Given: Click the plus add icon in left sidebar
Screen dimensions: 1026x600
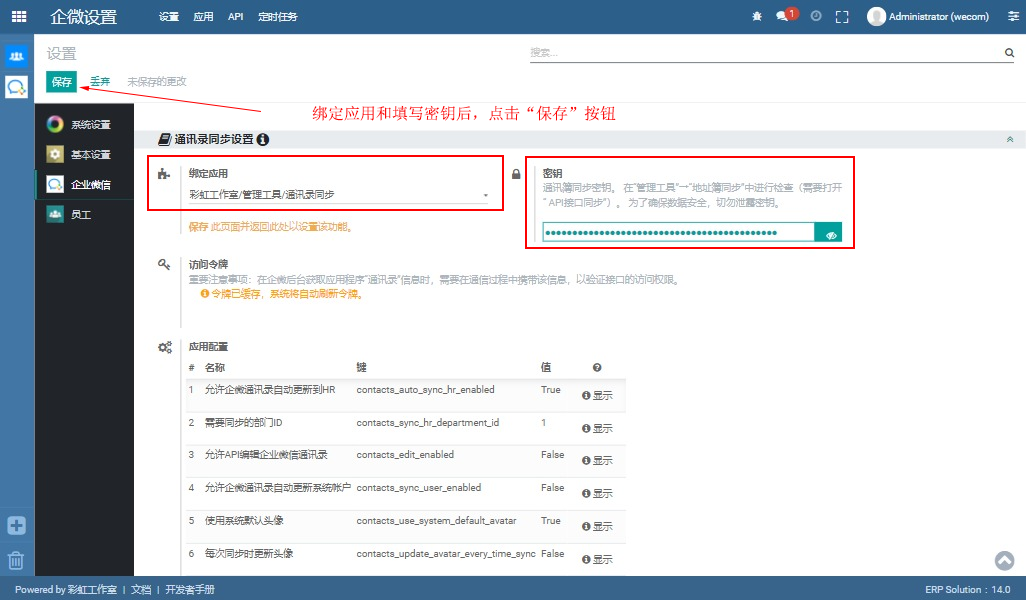Looking at the screenshot, I should coord(16,525).
